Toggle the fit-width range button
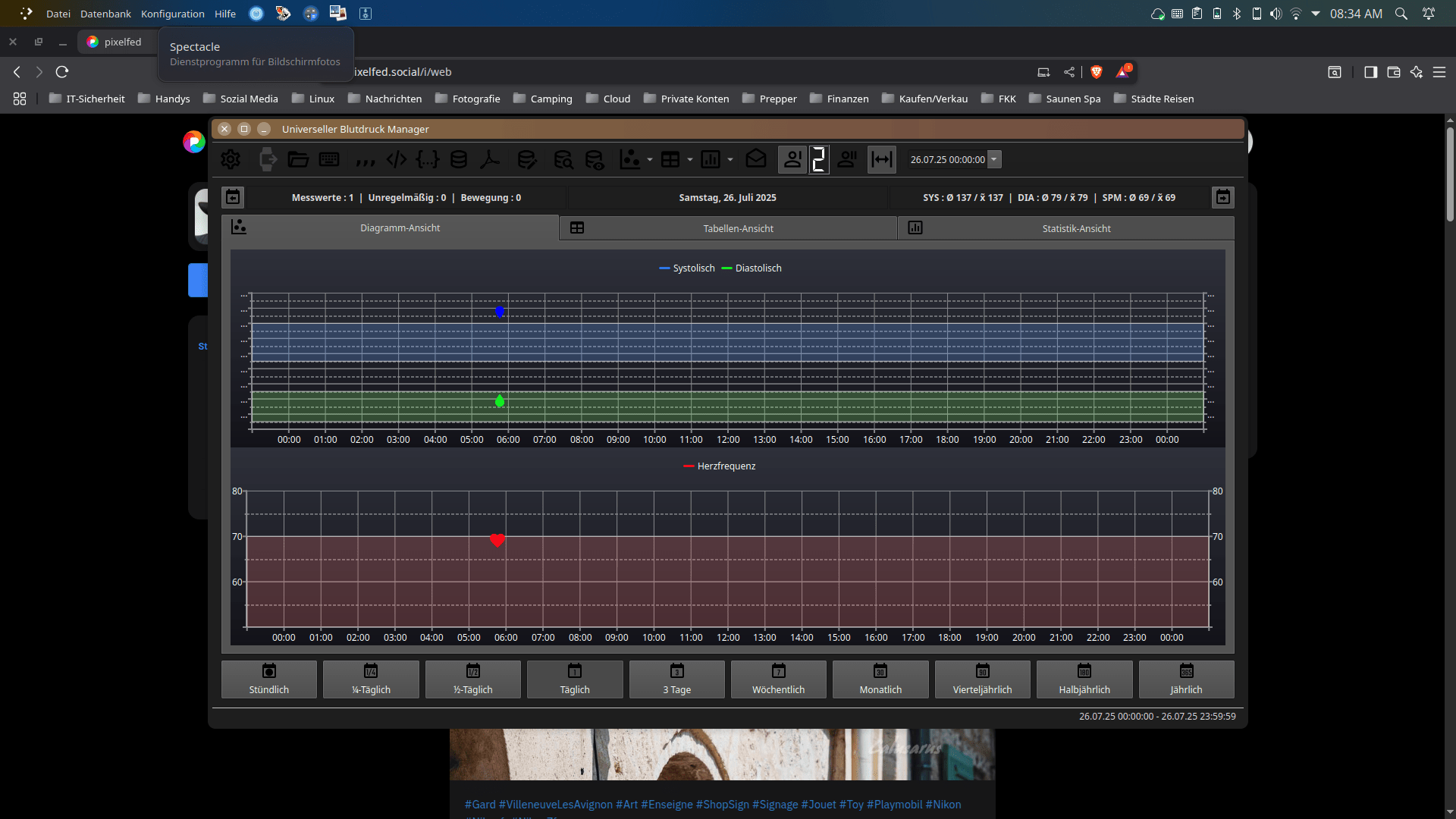This screenshot has height=819, width=1456. [x=881, y=159]
